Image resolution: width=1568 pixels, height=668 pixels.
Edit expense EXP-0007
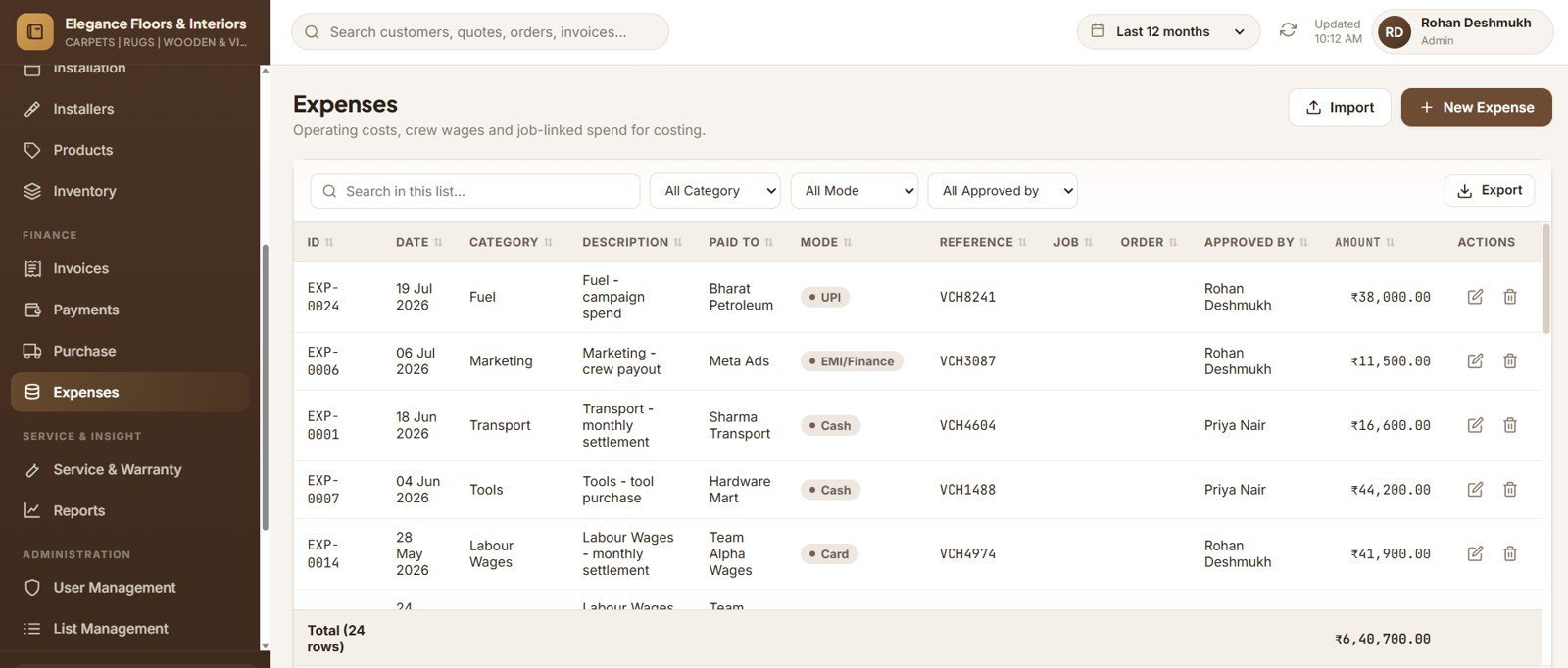tap(1475, 489)
